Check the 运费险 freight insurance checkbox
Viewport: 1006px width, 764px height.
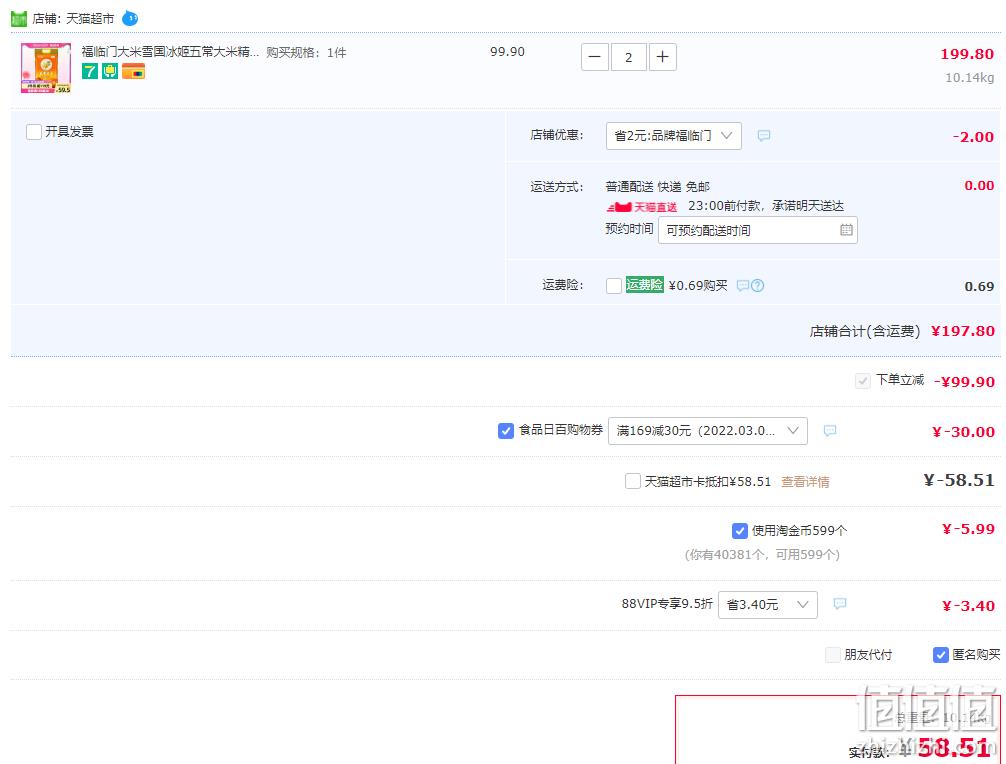(614, 285)
